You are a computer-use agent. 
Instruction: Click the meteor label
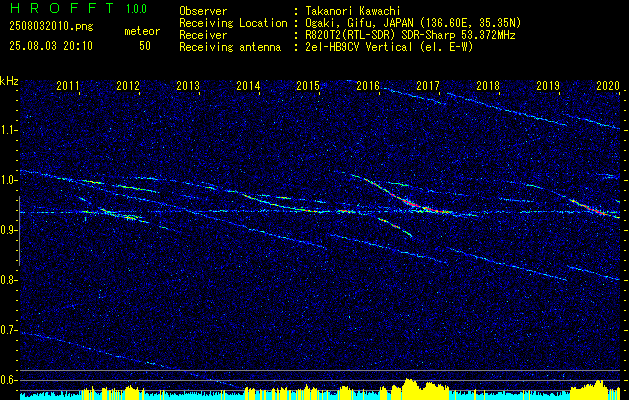(142, 31)
